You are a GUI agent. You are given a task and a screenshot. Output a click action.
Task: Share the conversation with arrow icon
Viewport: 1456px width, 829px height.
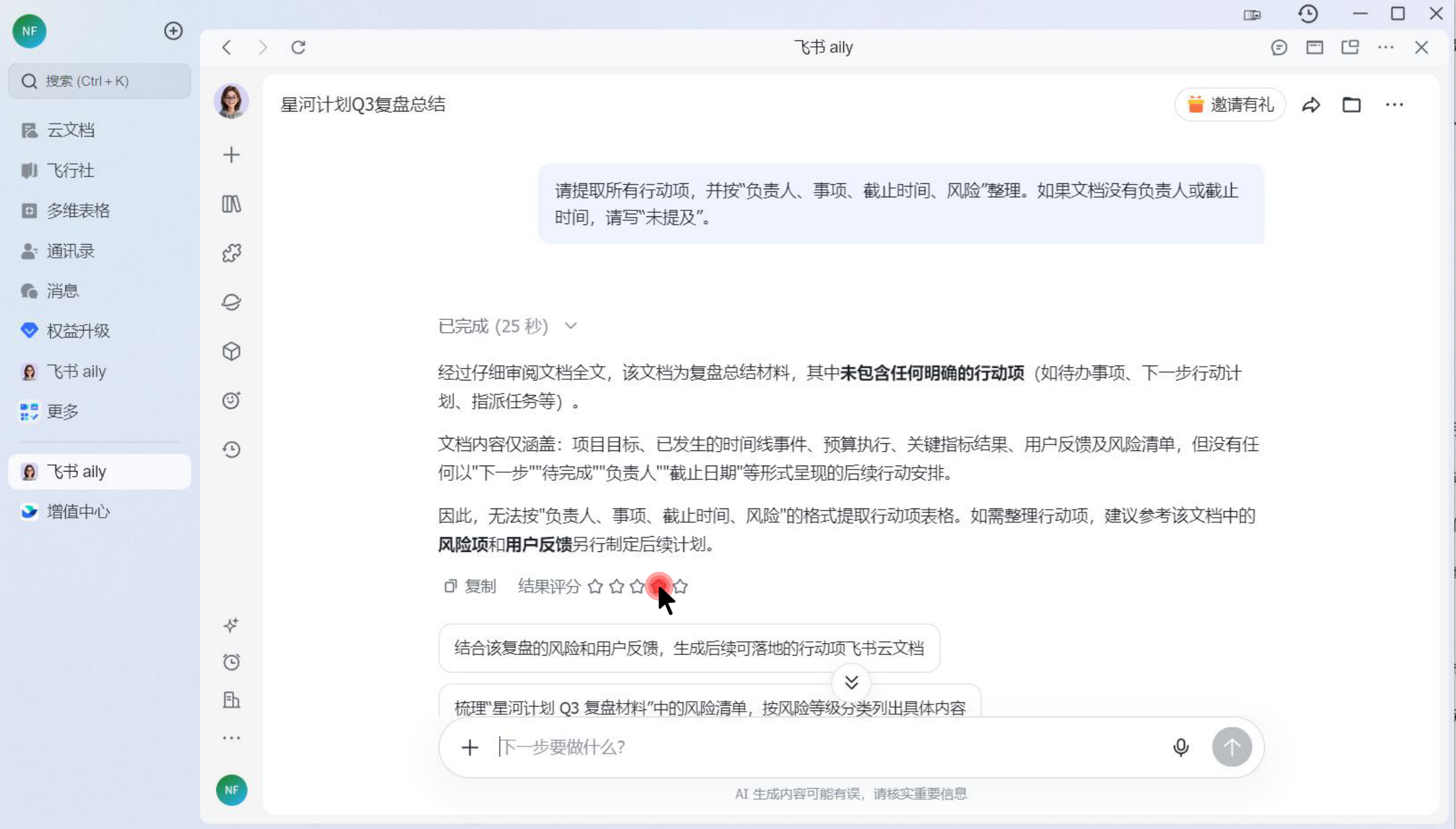(x=1311, y=105)
